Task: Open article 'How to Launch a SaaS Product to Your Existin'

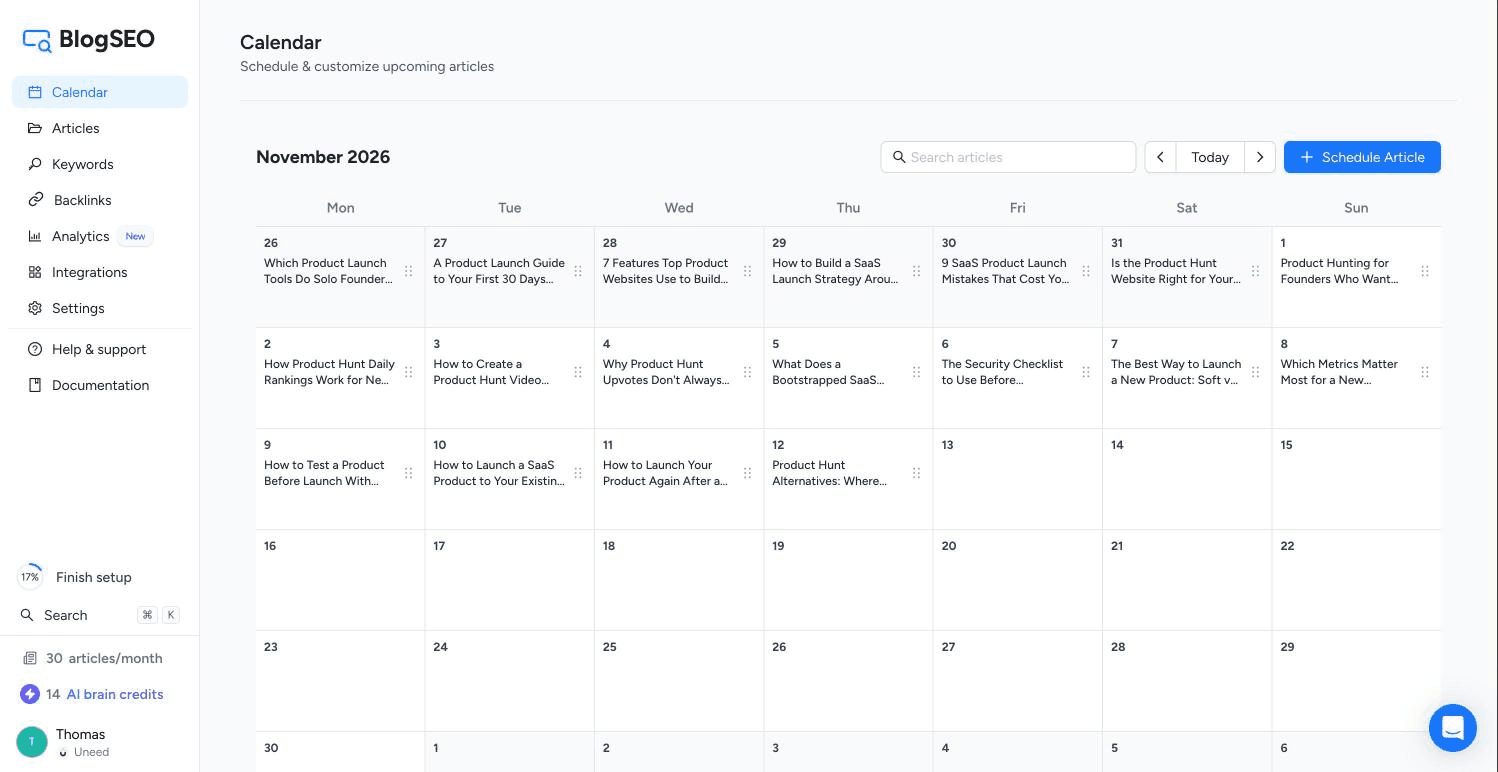Action: [499, 473]
